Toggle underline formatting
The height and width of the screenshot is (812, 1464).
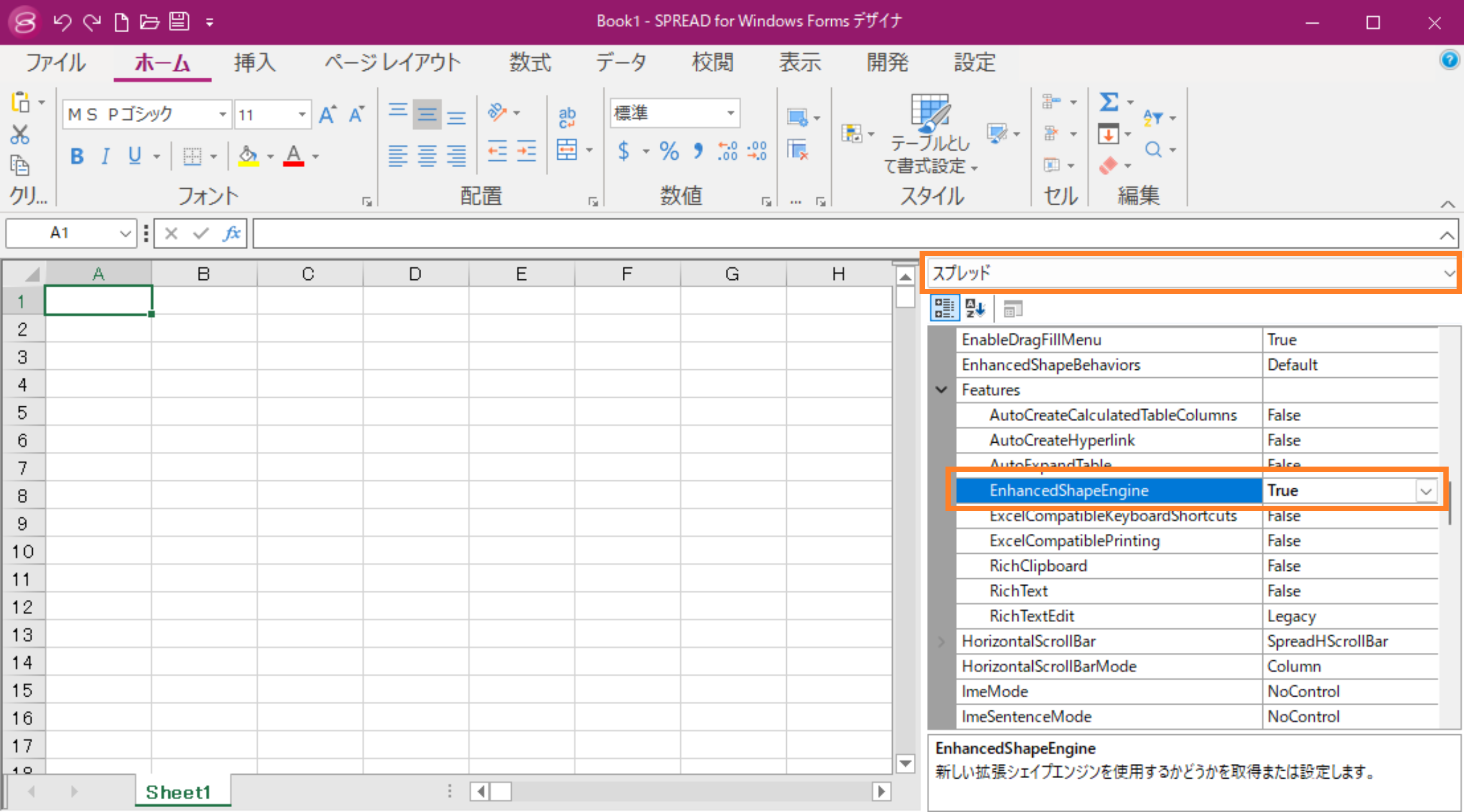[x=135, y=156]
